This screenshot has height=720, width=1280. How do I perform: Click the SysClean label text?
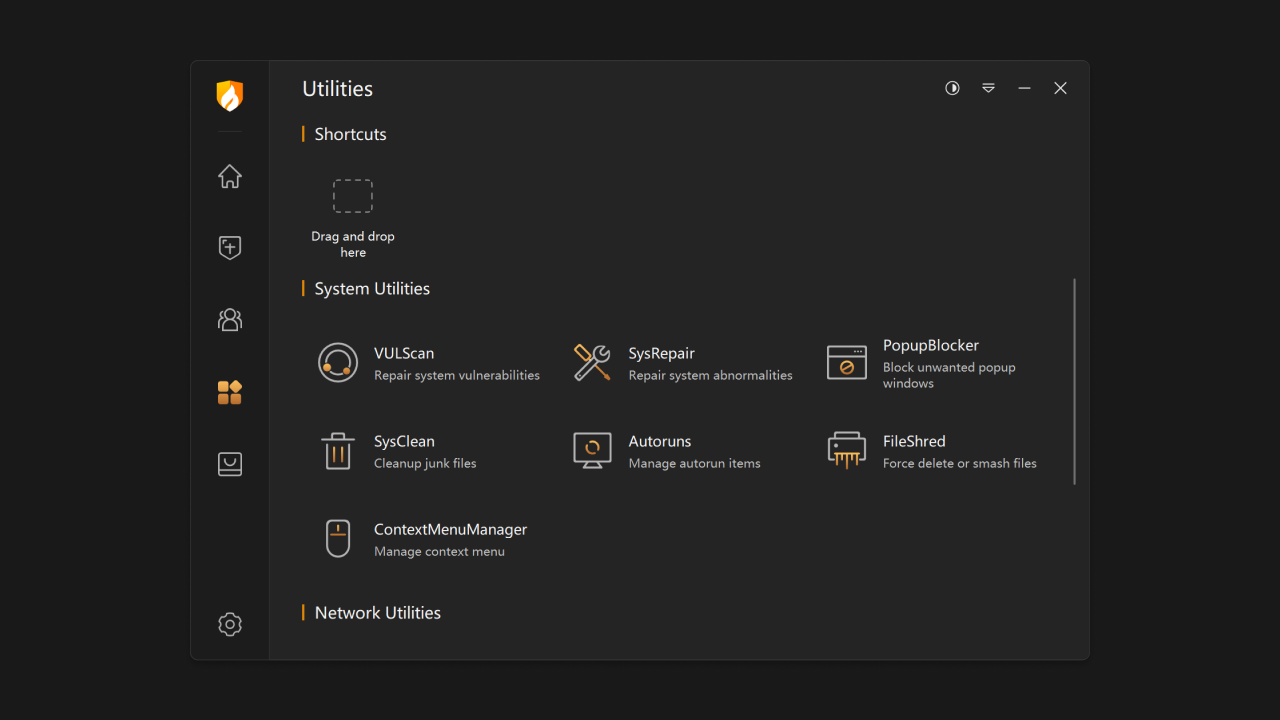404,441
